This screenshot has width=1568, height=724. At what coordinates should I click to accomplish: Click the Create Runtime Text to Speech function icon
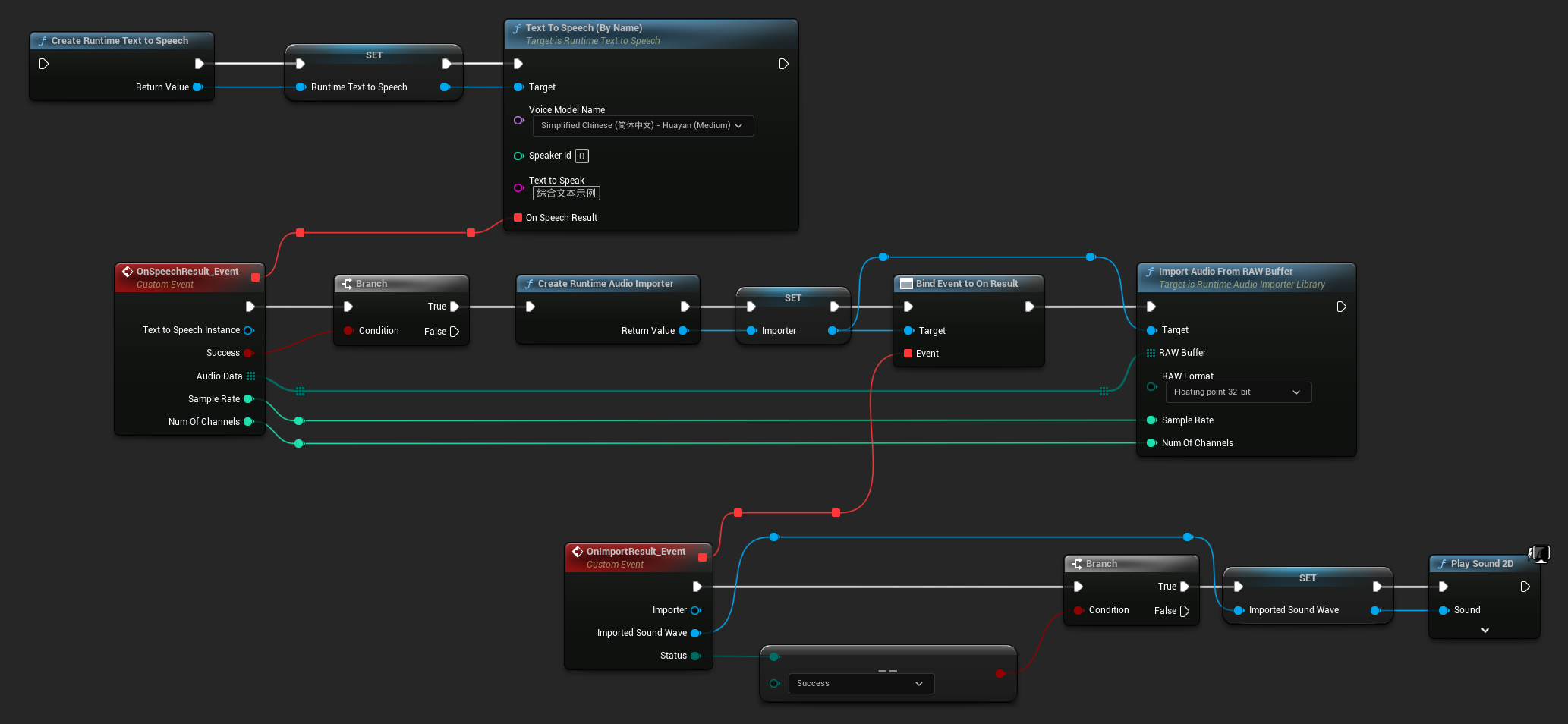pos(43,41)
